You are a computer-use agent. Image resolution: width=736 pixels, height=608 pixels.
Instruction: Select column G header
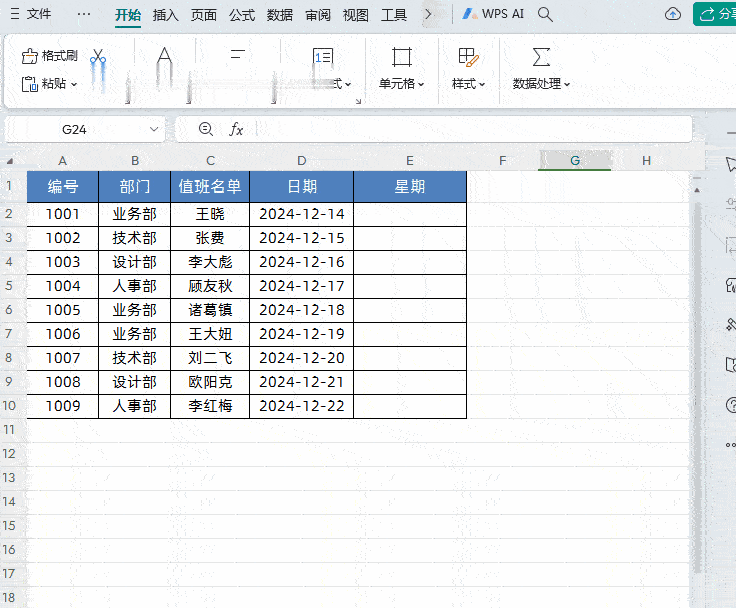click(575, 161)
